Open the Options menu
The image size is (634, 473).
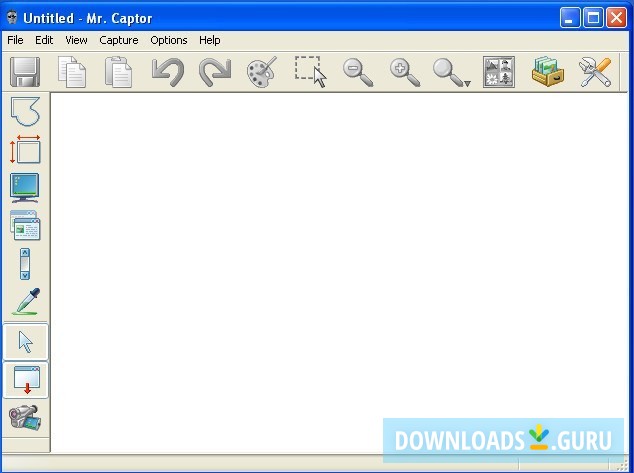point(169,40)
